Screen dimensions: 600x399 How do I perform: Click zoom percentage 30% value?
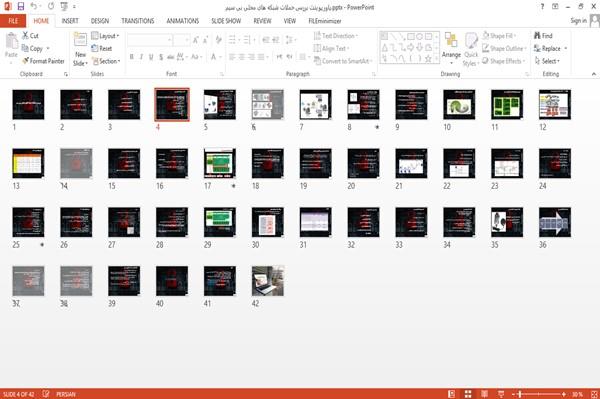[x=577, y=394]
